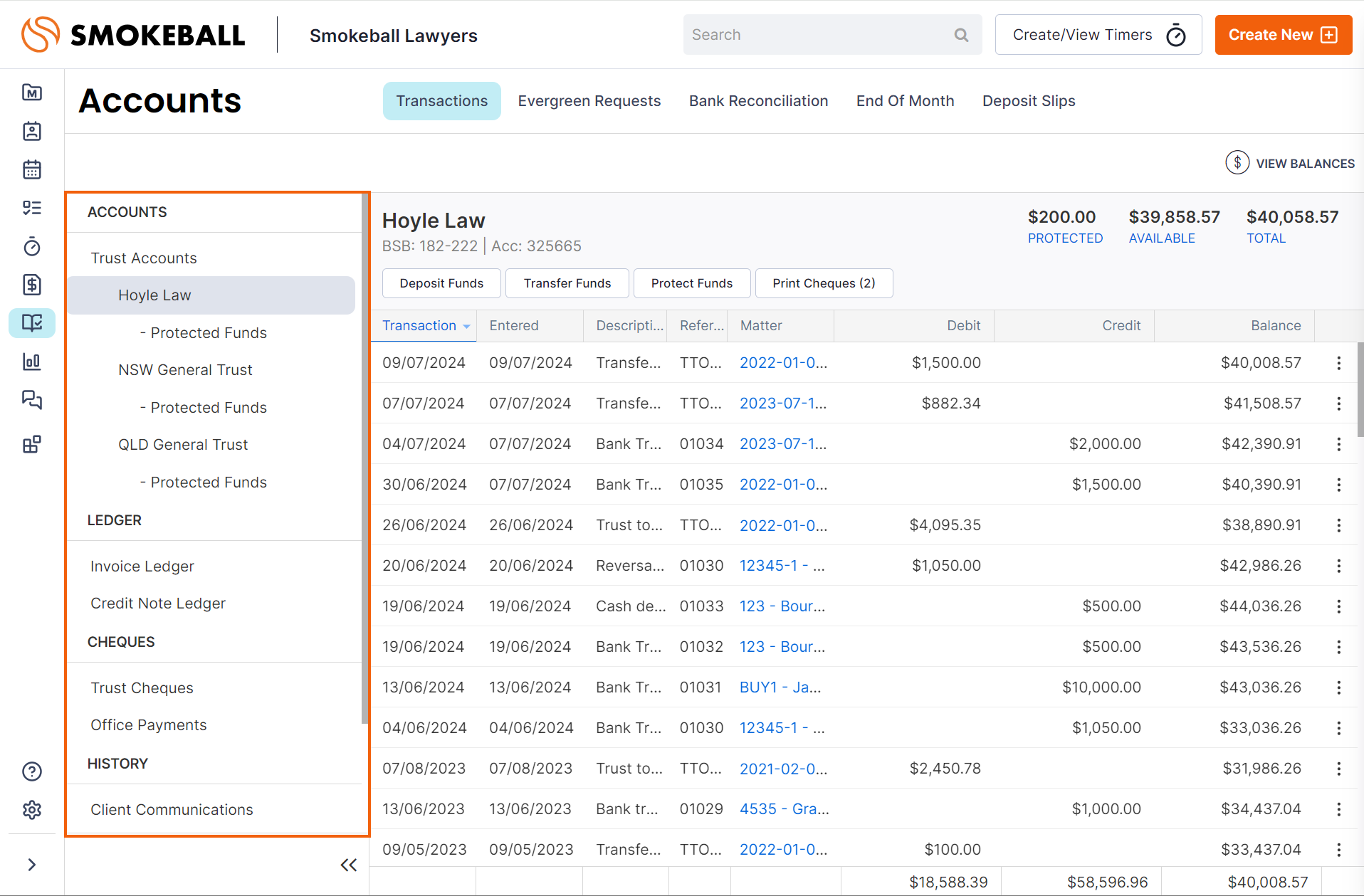Open Office Payments list
The width and height of the screenshot is (1364, 896).
click(x=149, y=725)
